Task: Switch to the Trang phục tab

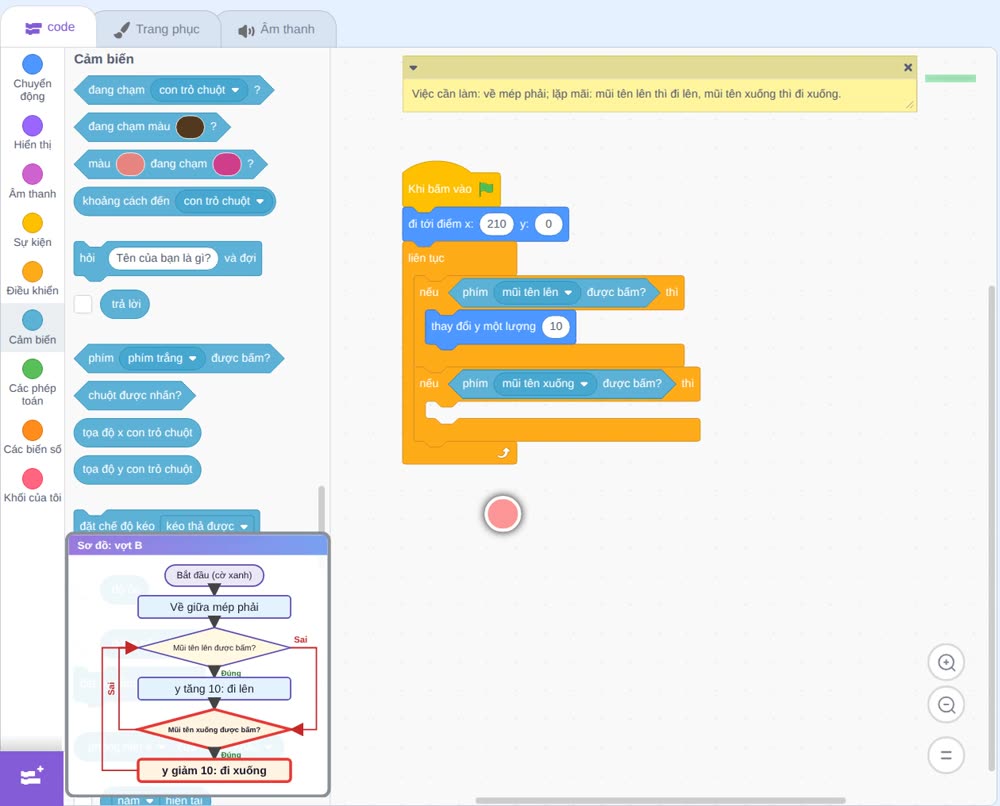Action: click(x=157, y=29)
